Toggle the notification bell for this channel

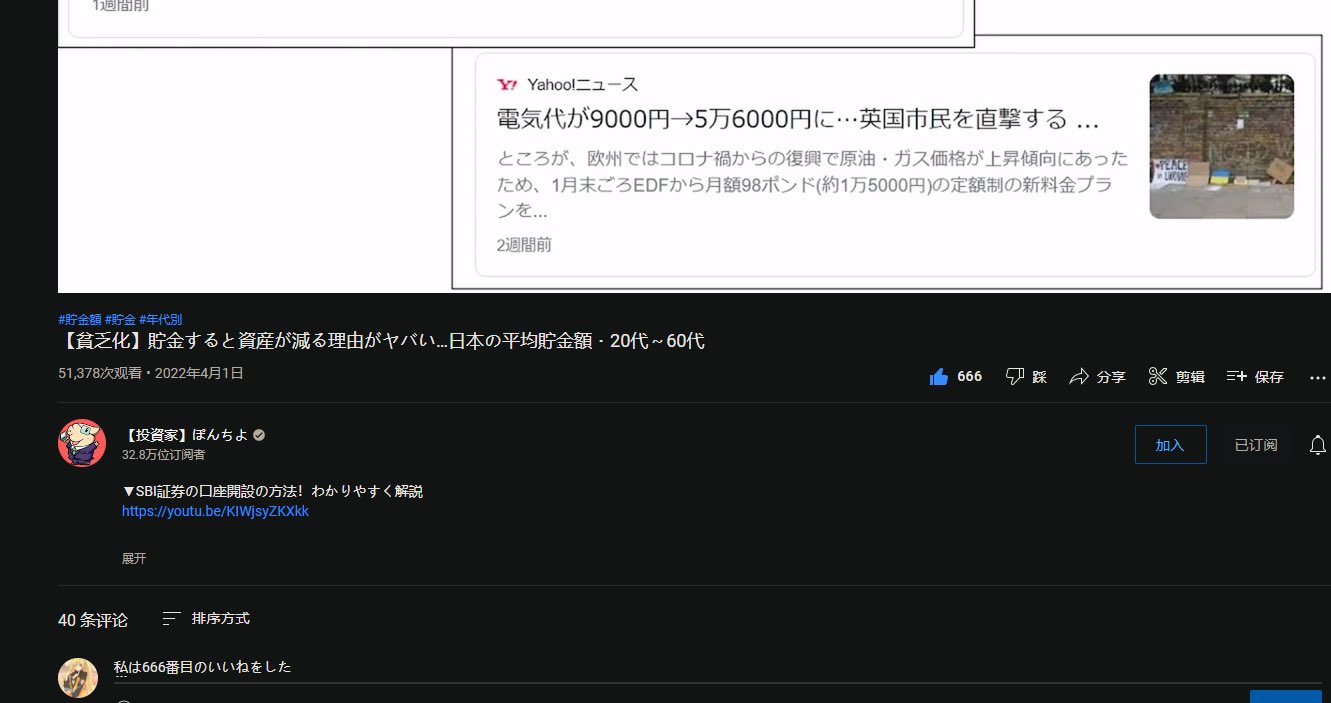pyautogui.click(x=1318, y=445)
